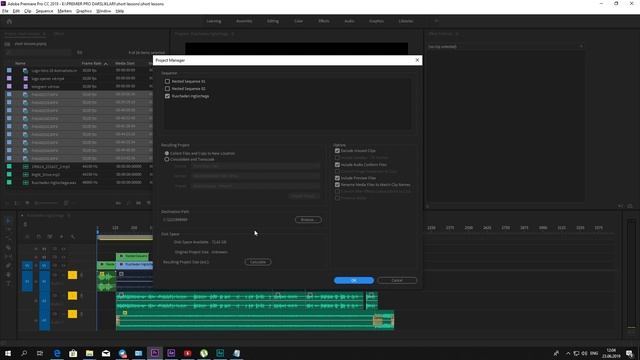
Task: Click the Add Marker icon in timeline
Action: coord(62,236)
